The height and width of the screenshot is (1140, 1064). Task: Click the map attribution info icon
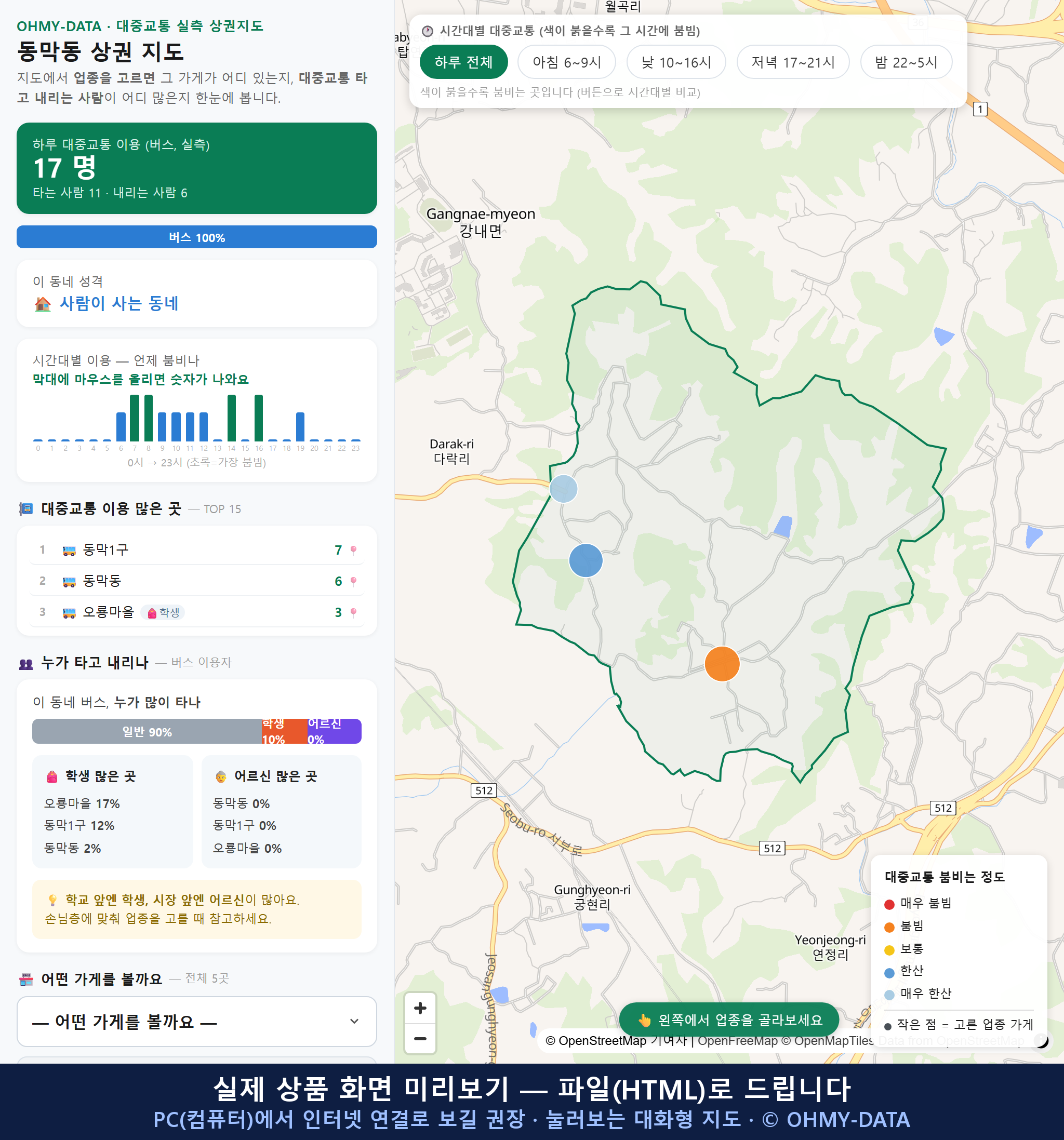click(x=1041, y=1041)
